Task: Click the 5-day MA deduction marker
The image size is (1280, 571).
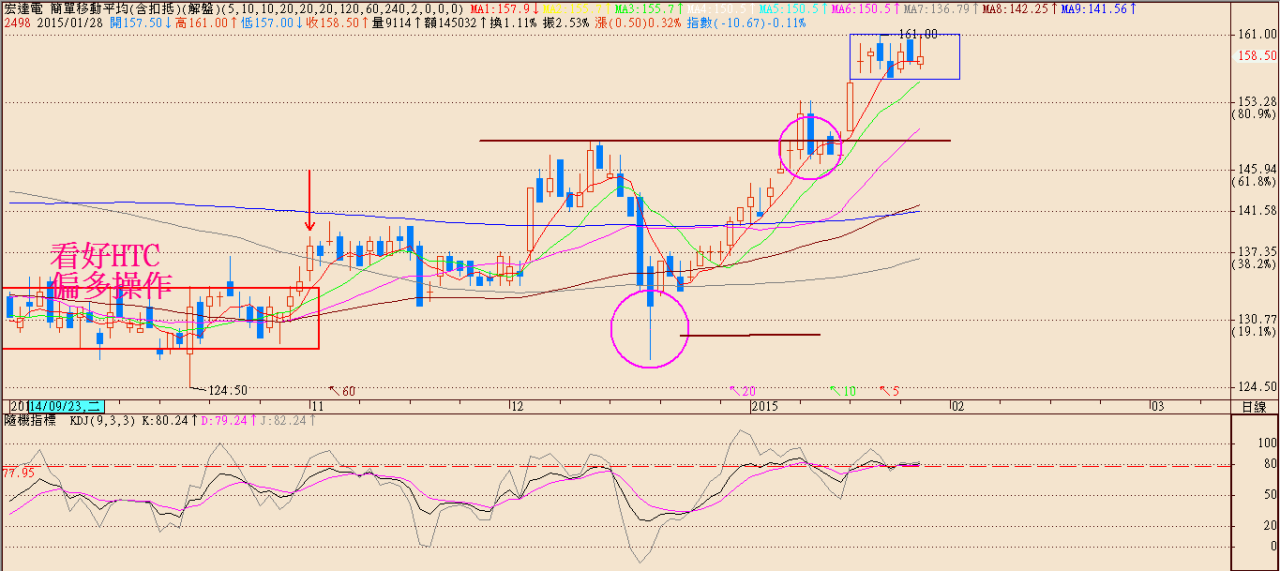Action: click(889, 391)
